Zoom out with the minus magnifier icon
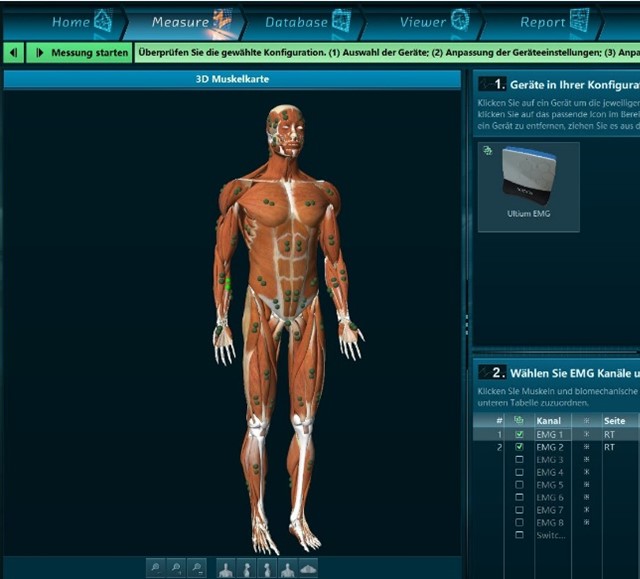The image size is (640, 579). [x=197, y=568]
